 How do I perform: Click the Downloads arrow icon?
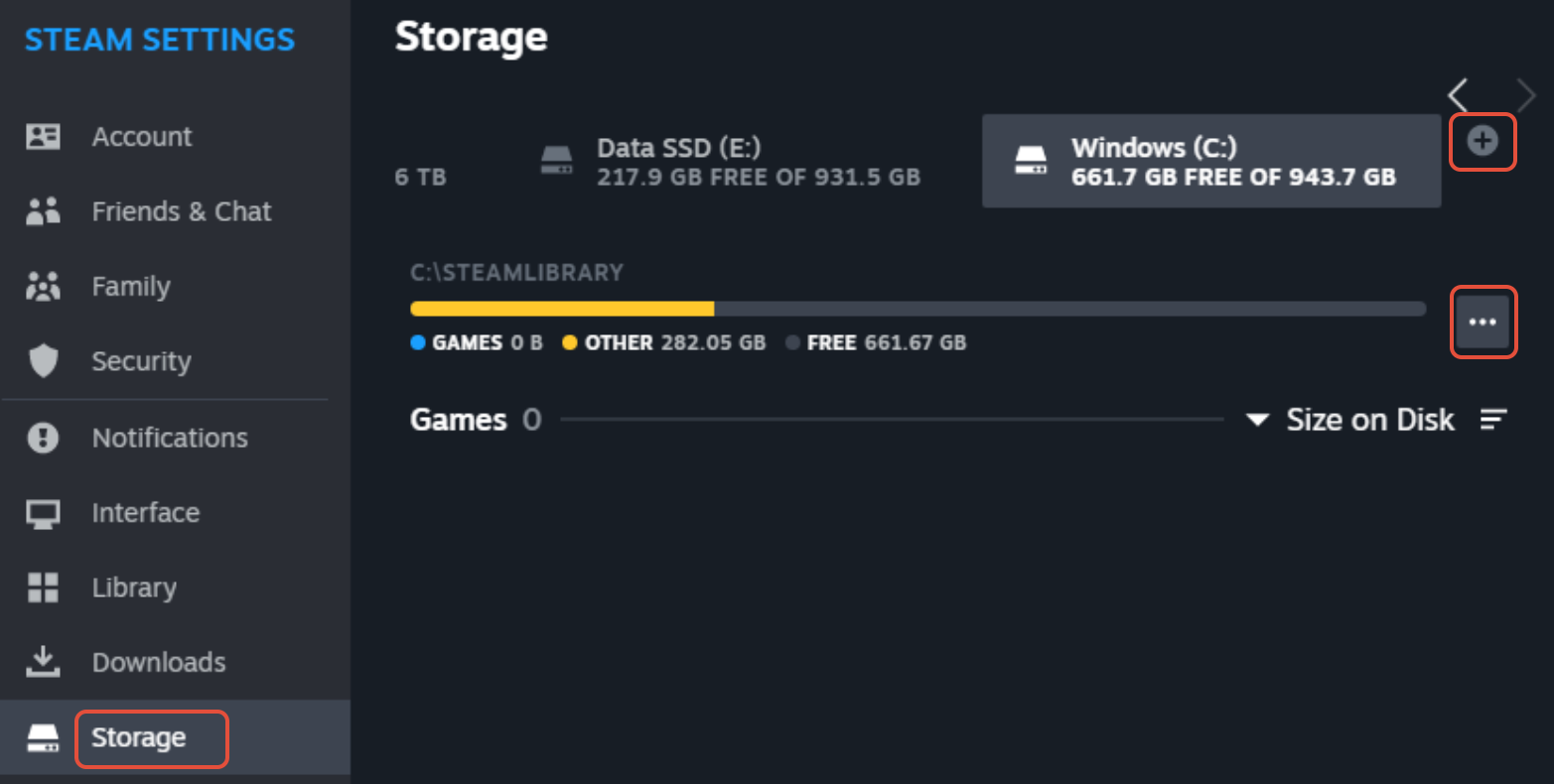(x=43, y=662)
